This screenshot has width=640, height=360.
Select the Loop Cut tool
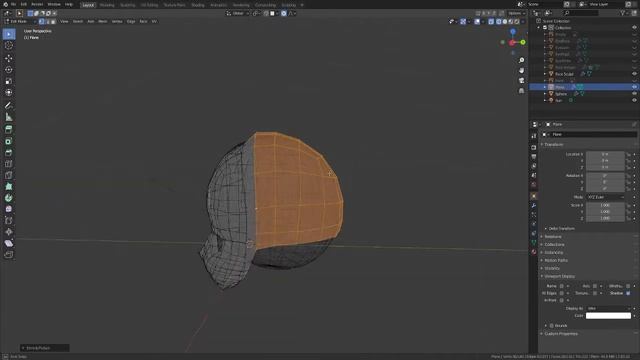[9, 164]
